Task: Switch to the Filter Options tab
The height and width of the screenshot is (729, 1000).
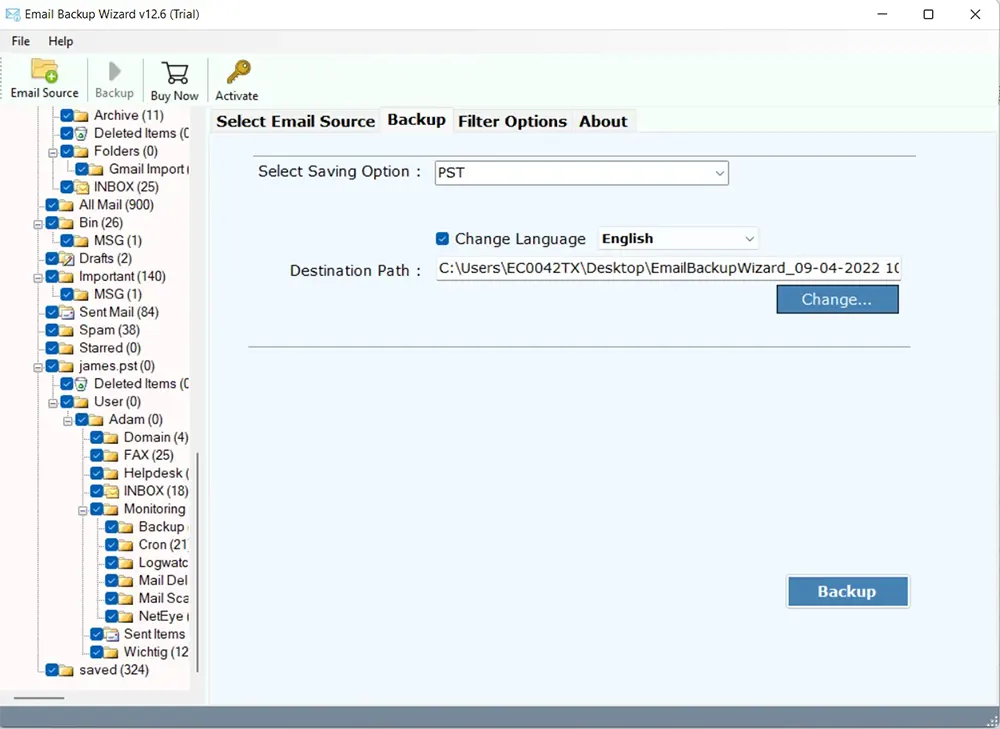Action: (512, 122)
